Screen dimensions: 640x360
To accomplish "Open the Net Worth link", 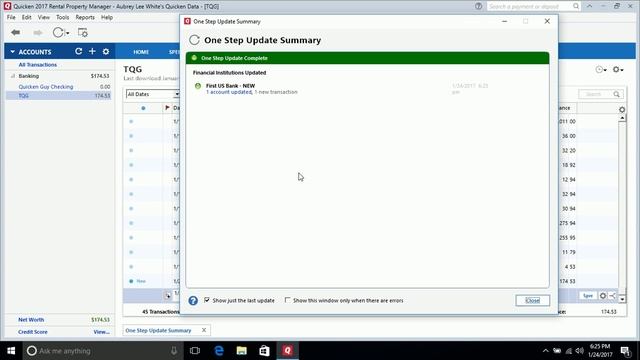I will pos(31,320).
